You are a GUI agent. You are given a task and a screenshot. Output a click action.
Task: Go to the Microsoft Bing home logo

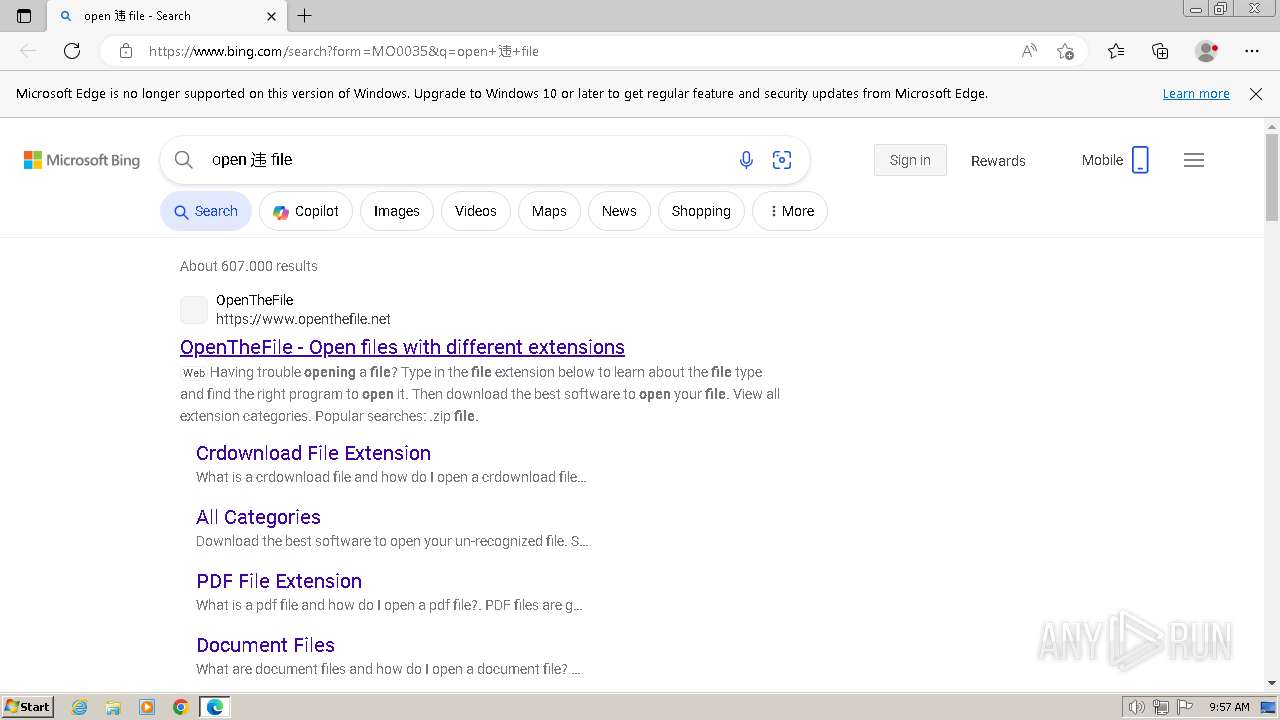click(x=82, y=160)
